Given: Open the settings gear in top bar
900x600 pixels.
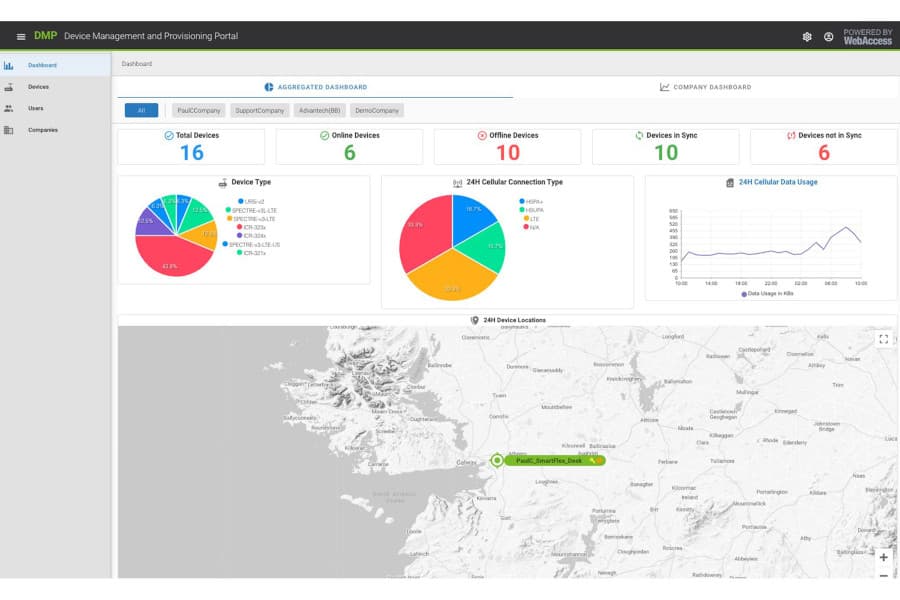Looking at the screenshot, I should coord(807,37).
